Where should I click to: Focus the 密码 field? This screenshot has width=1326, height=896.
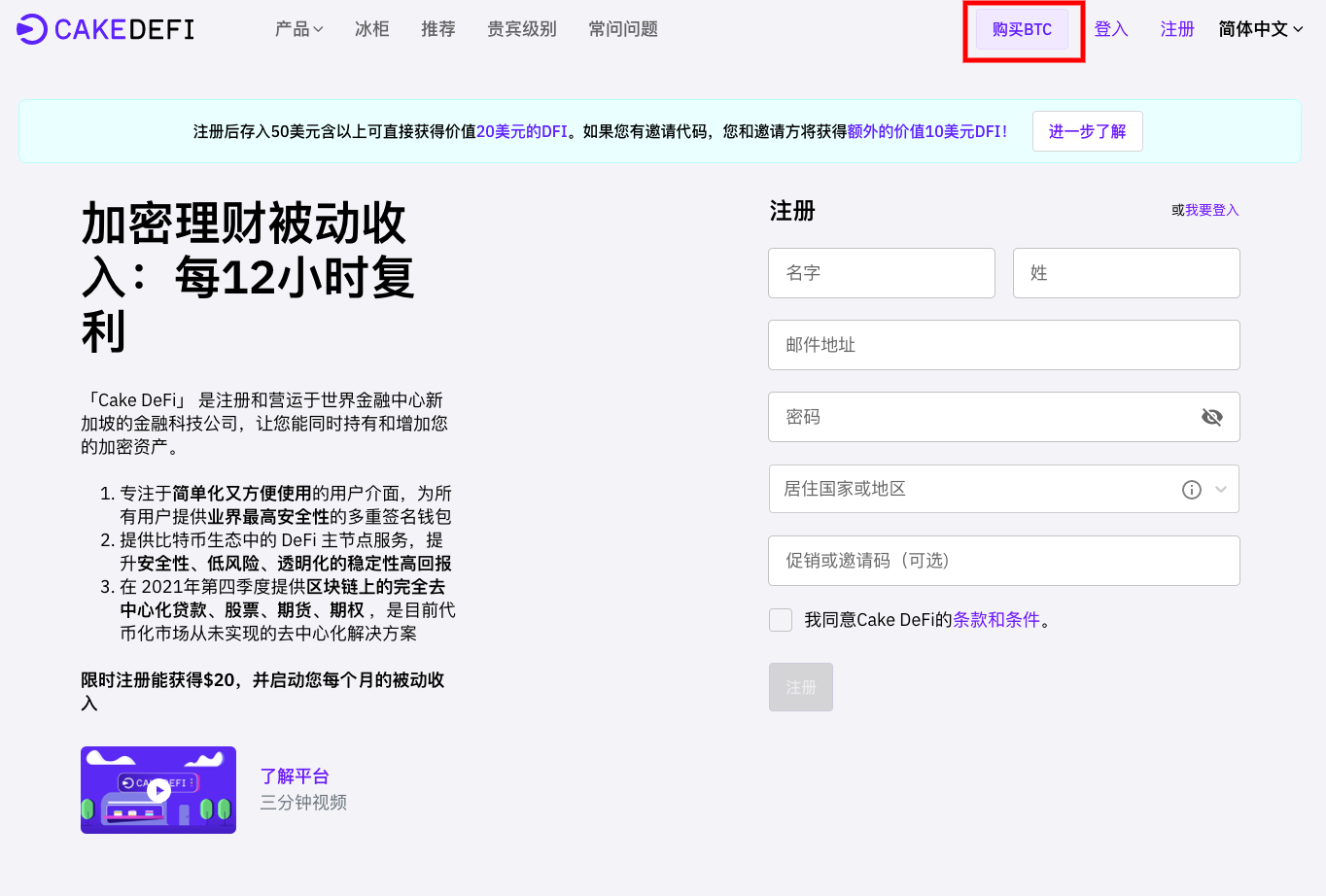point(1004,417)
